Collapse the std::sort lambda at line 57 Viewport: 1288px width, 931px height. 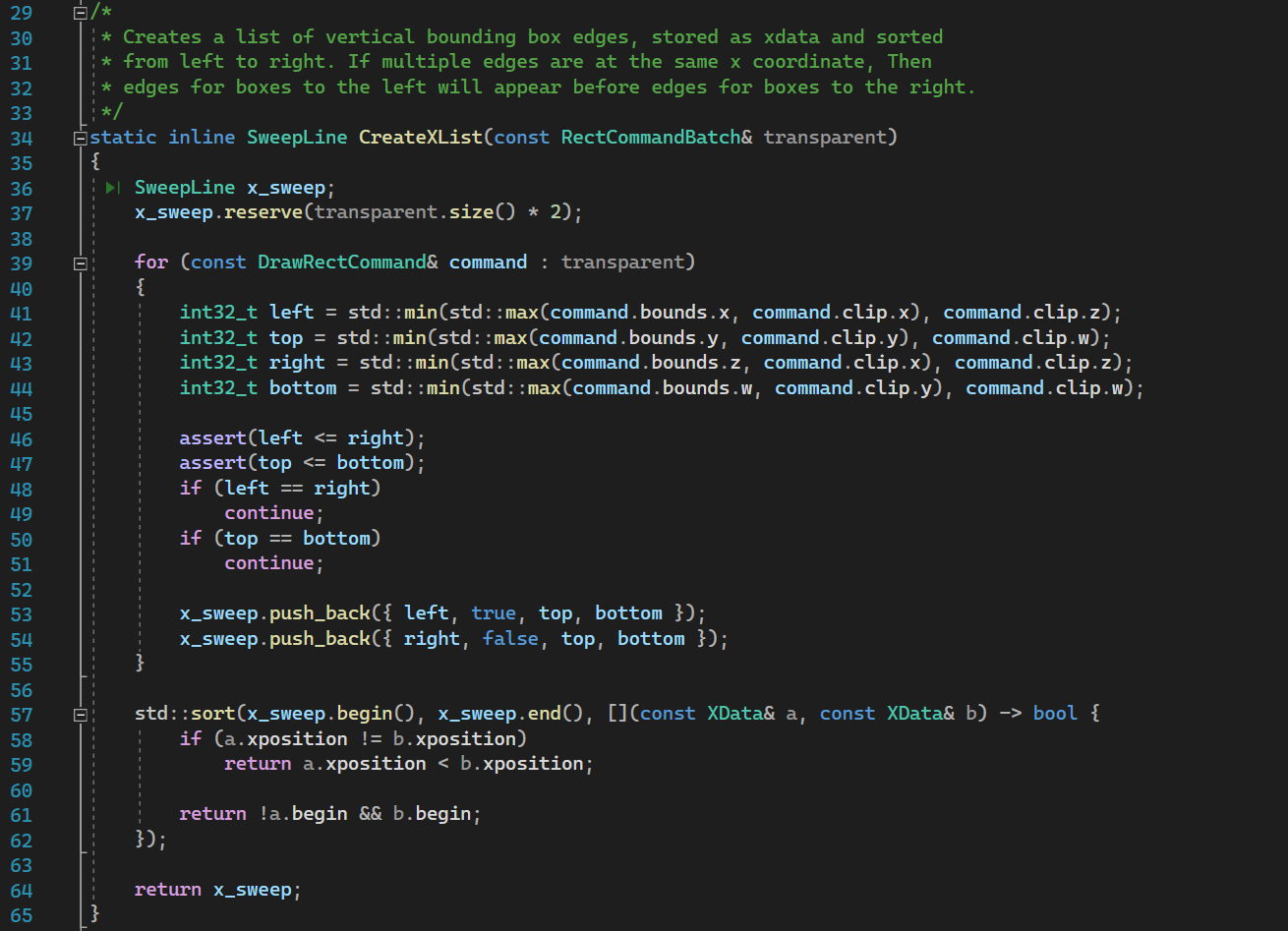tap(81, 715)
